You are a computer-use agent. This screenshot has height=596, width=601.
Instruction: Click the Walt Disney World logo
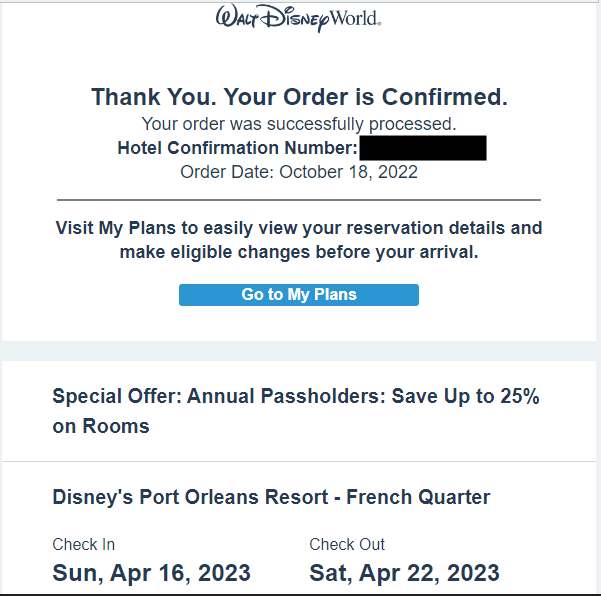pyautogui.click(x=299, y=18)
